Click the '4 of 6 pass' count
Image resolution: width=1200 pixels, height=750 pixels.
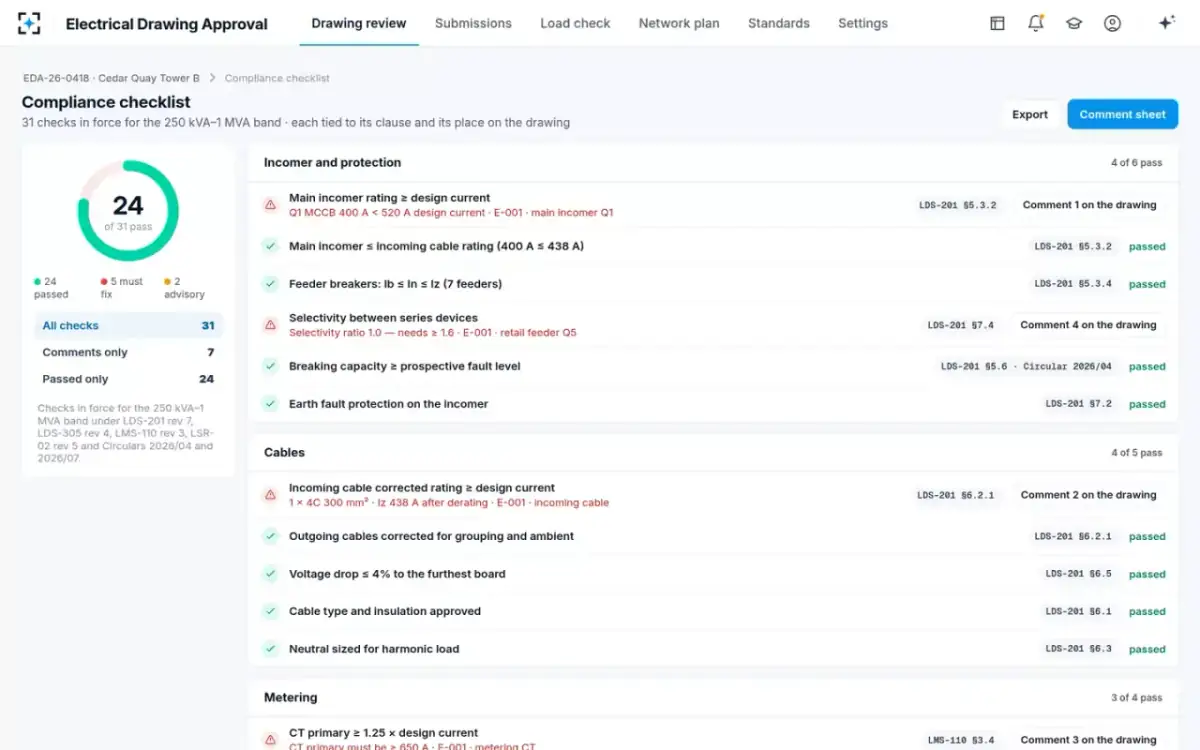point(1137,163)
